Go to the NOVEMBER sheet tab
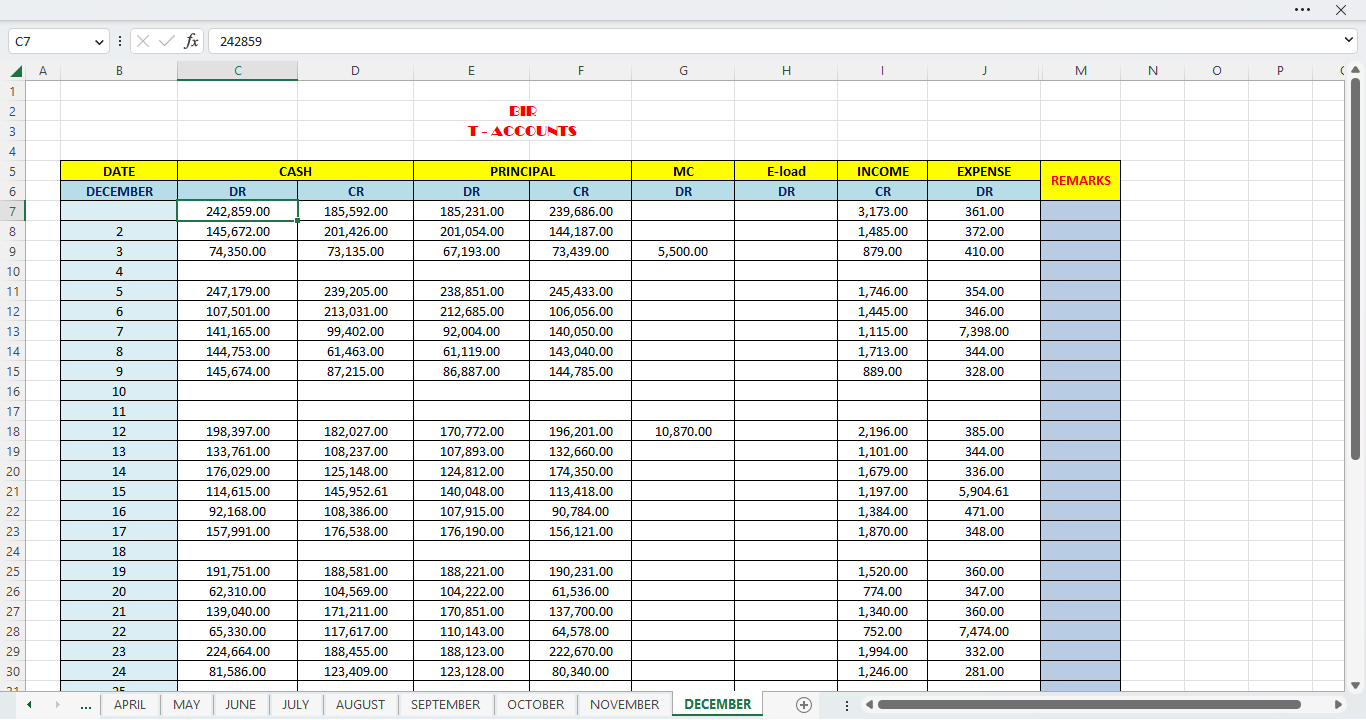Viewport: 1366px width, 720px height. click(625, 705)
